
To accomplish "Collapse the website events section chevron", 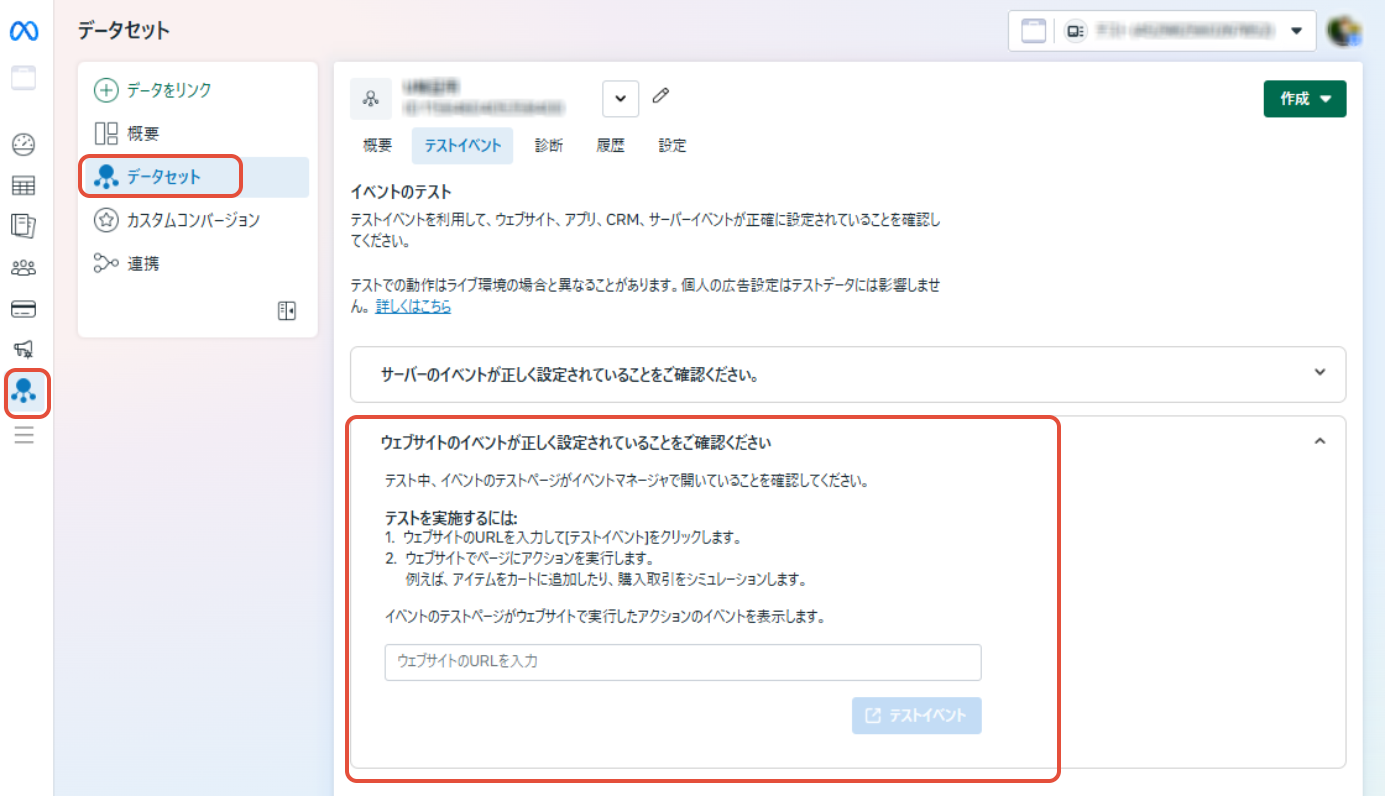I will tap(1319, 441).
